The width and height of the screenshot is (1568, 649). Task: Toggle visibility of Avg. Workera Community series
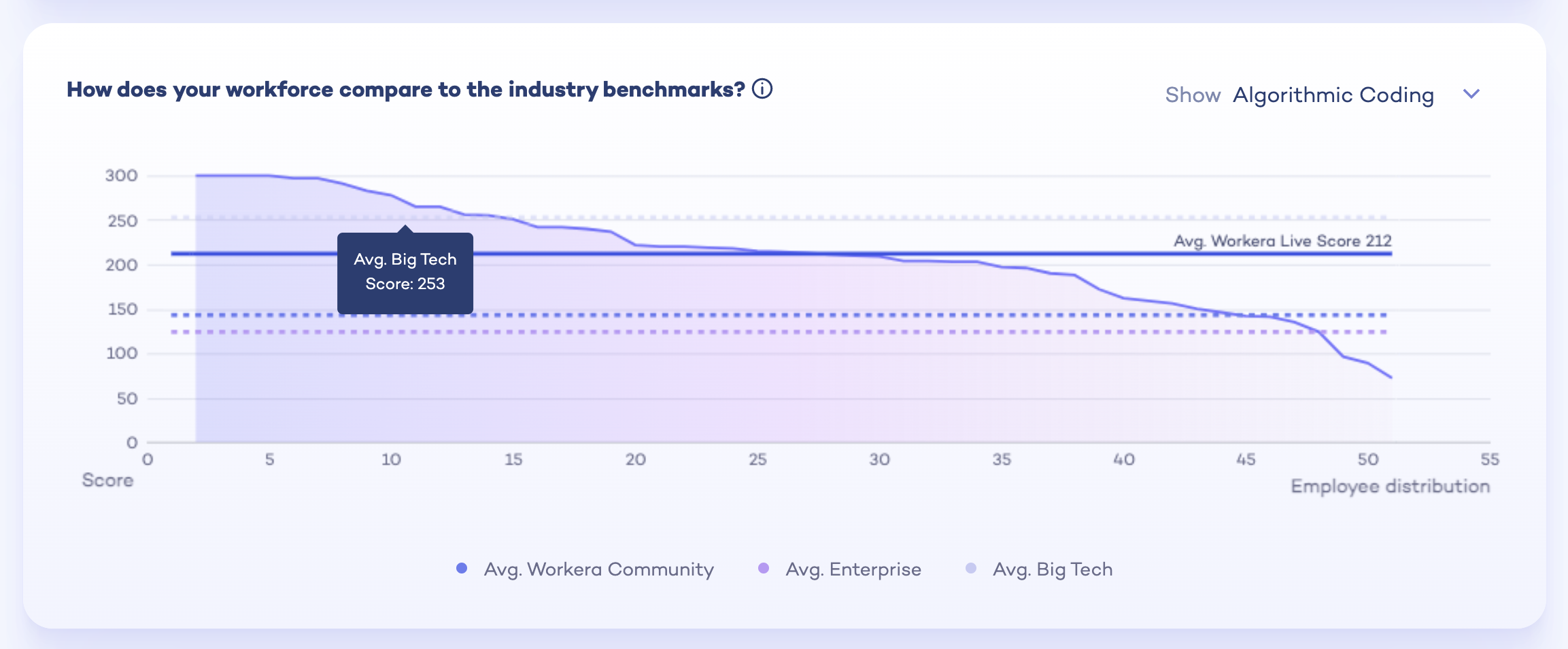click(597, 569)
